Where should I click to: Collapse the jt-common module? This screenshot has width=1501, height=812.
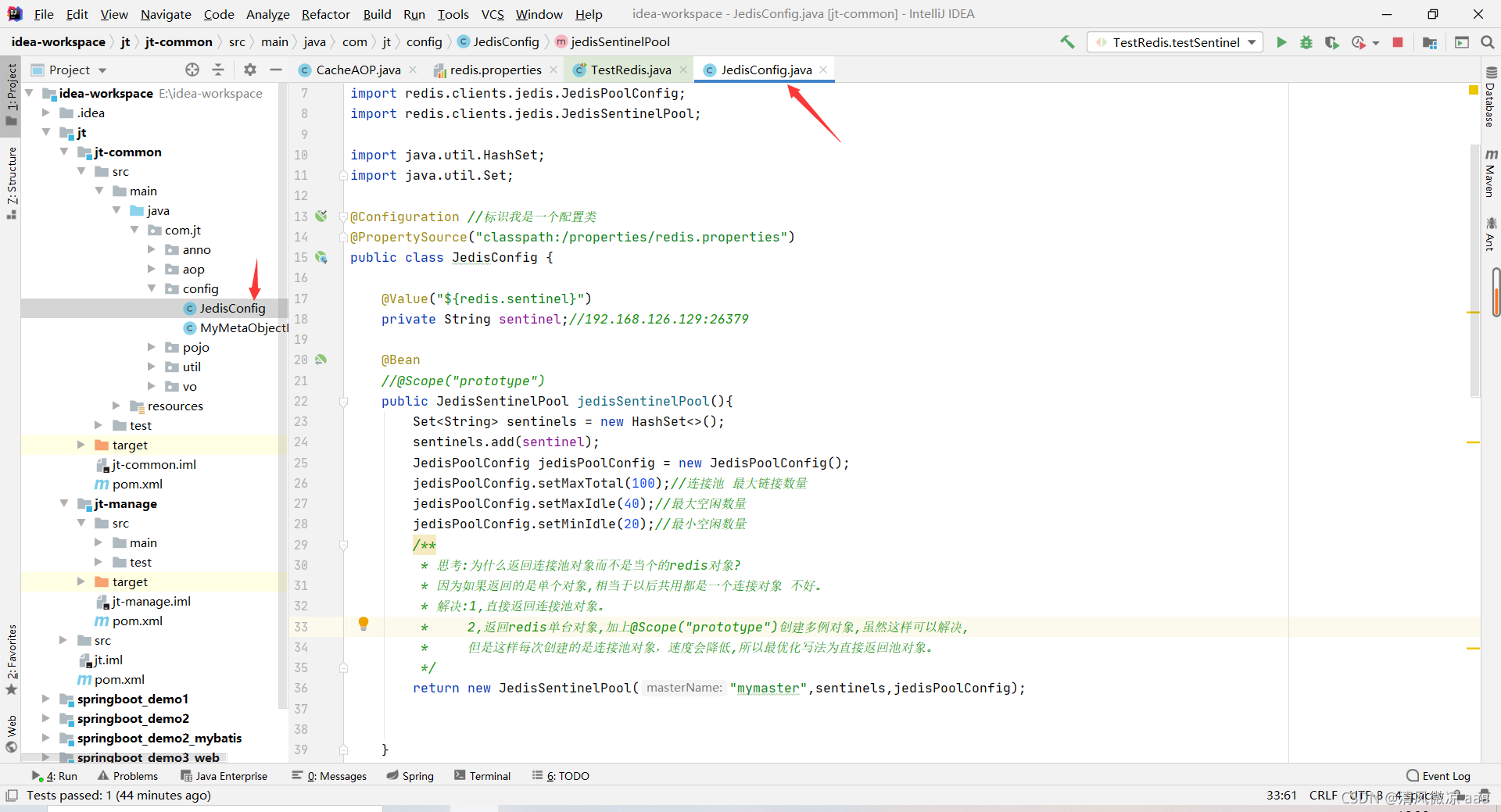[x=64, y=152]
